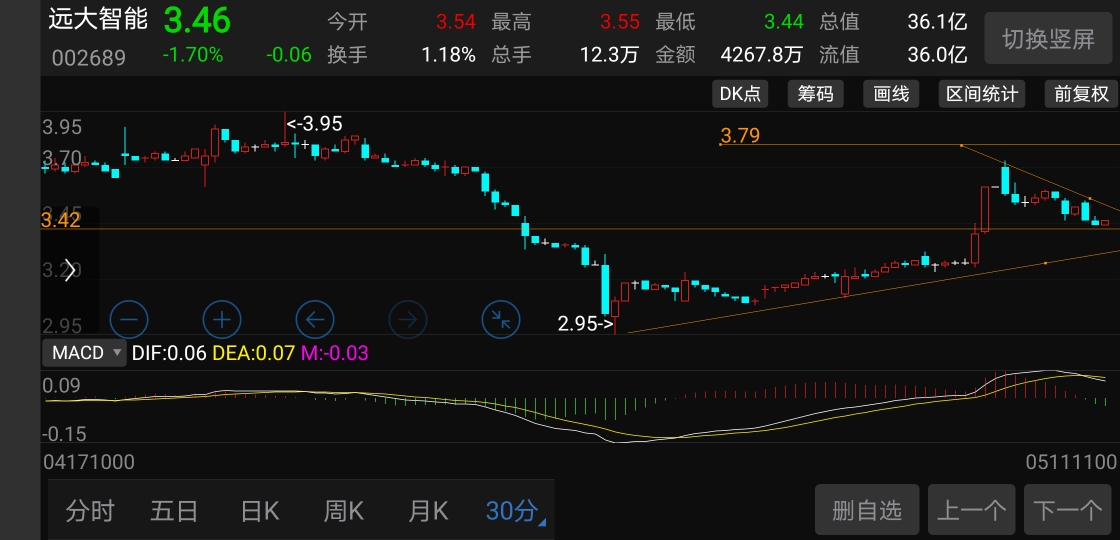The height and width of the screenshot is (540, 1120).
Task: Tap the 今开 value 3.54
Action: coord(456,21)
